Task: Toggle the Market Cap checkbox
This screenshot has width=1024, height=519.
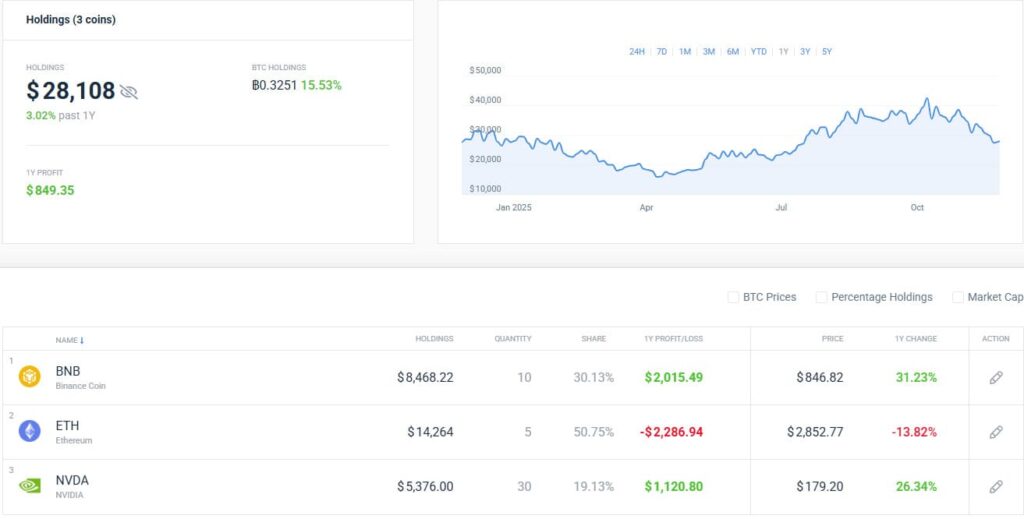Action: tap(957, 297)
